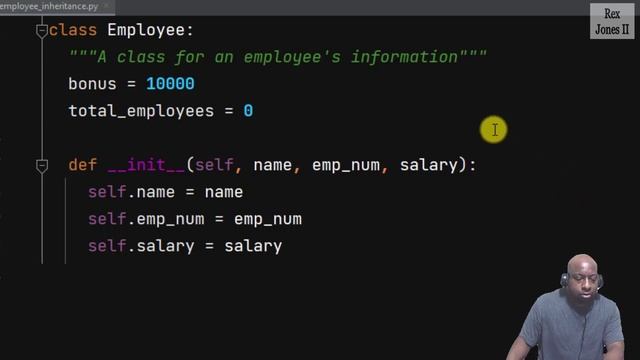The height and width of the screenshot is (360, 640).
Task: Close the employee_inheritance.py tab
Action: pyautogui.click(x=107, y=6)
